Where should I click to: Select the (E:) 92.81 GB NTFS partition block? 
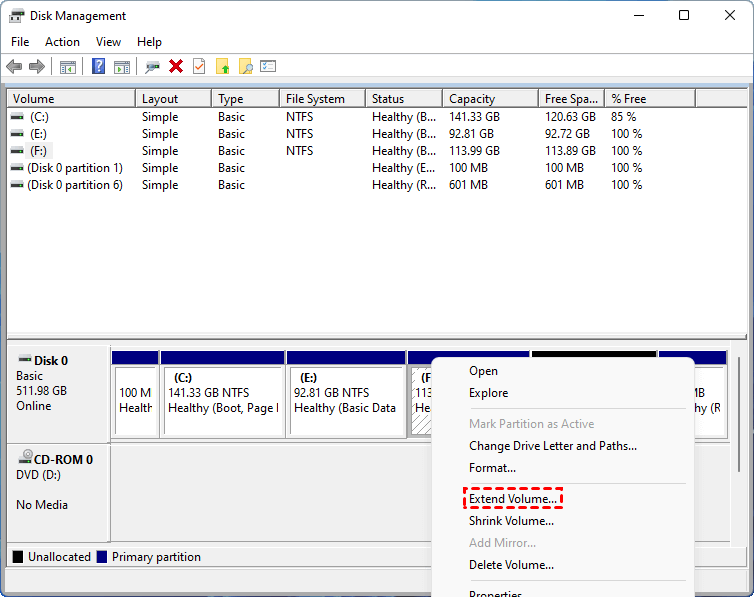click(346, 401)
